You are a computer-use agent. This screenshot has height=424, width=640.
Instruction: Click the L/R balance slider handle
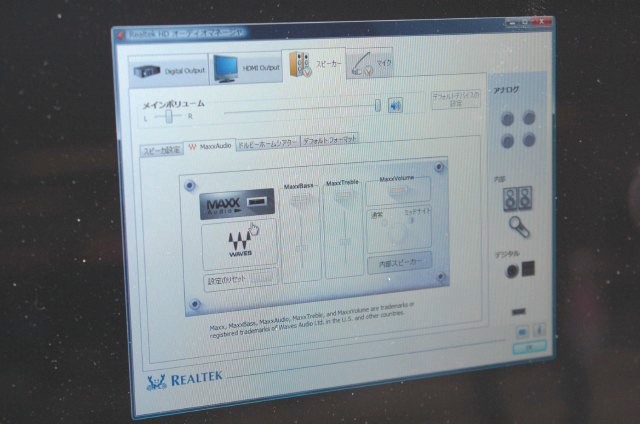pyautogui.click(x=169, y=117)
